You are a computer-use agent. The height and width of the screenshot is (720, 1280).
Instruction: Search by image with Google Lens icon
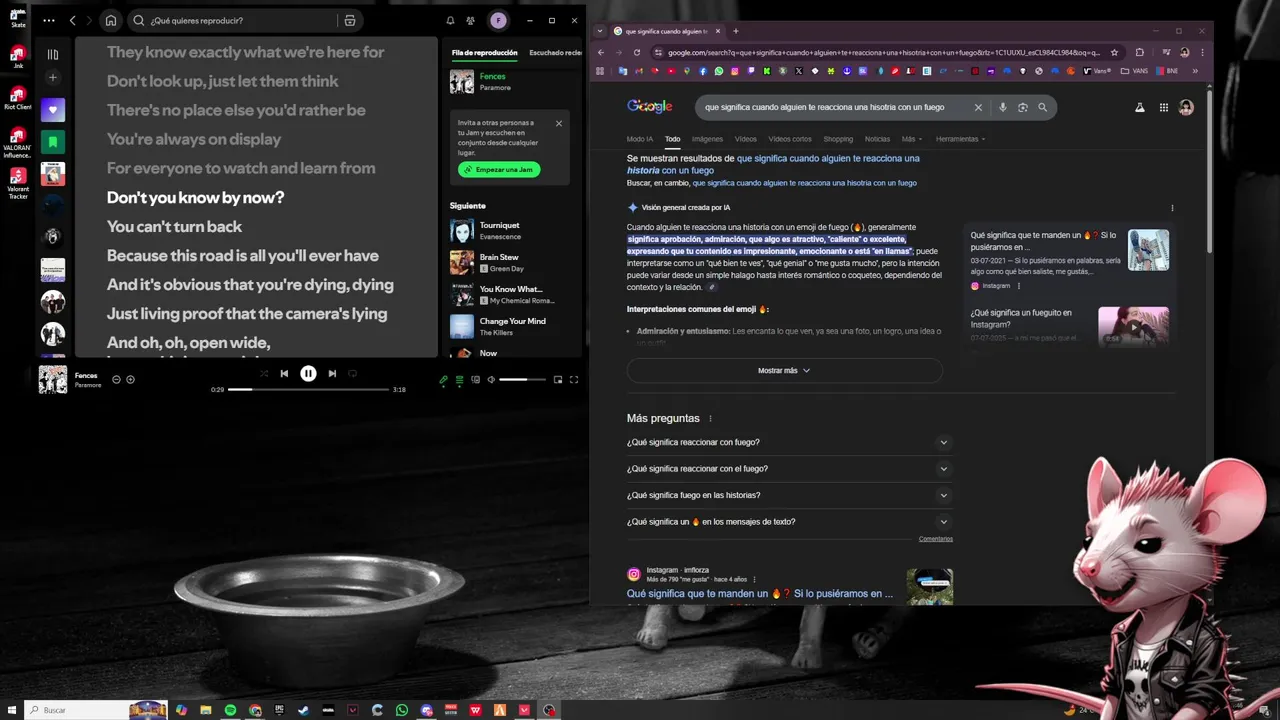click(1022, 107)
